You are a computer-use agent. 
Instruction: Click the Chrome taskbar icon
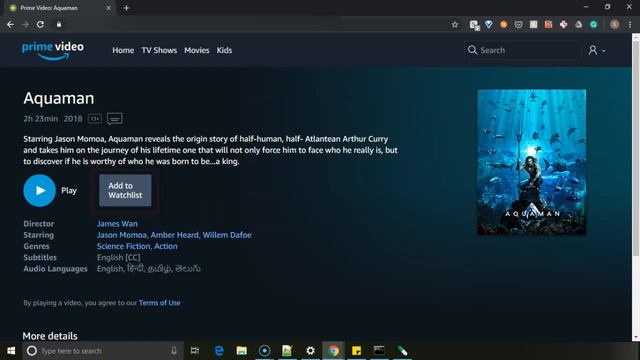click(x=333, y=351)
